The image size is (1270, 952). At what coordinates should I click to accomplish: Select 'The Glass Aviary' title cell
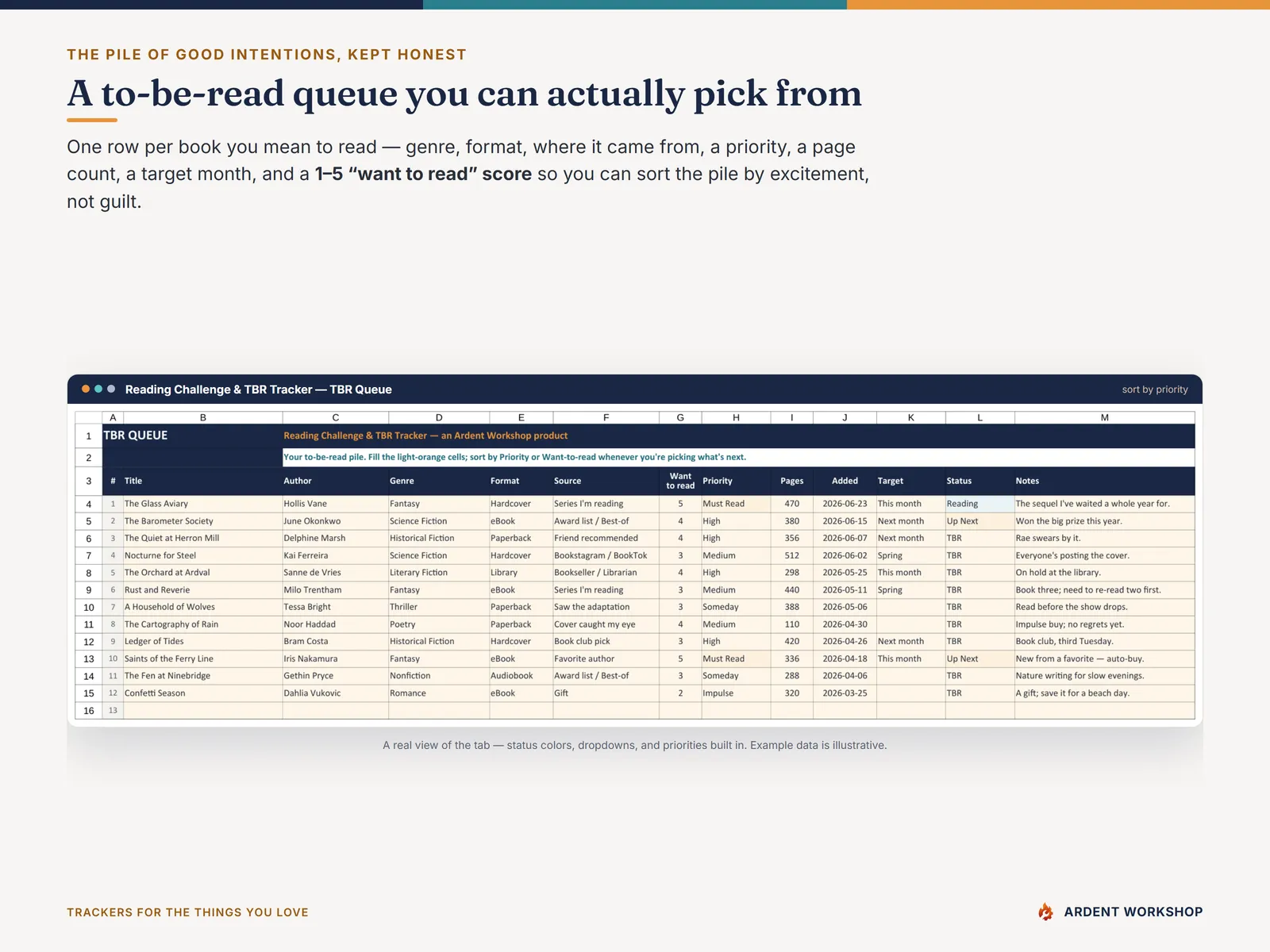(203, 504)
